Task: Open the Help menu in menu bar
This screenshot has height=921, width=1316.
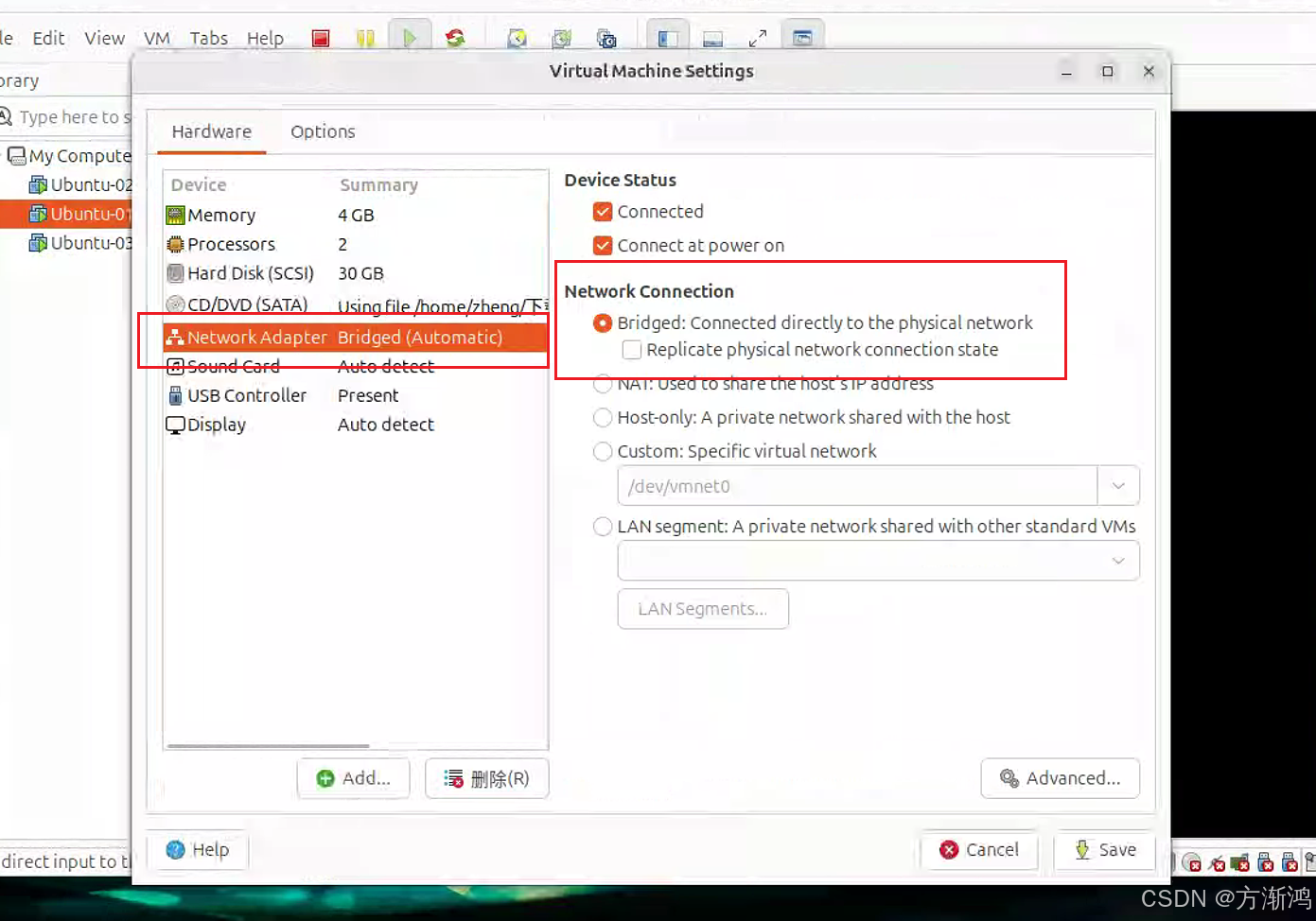Action: 265,38
